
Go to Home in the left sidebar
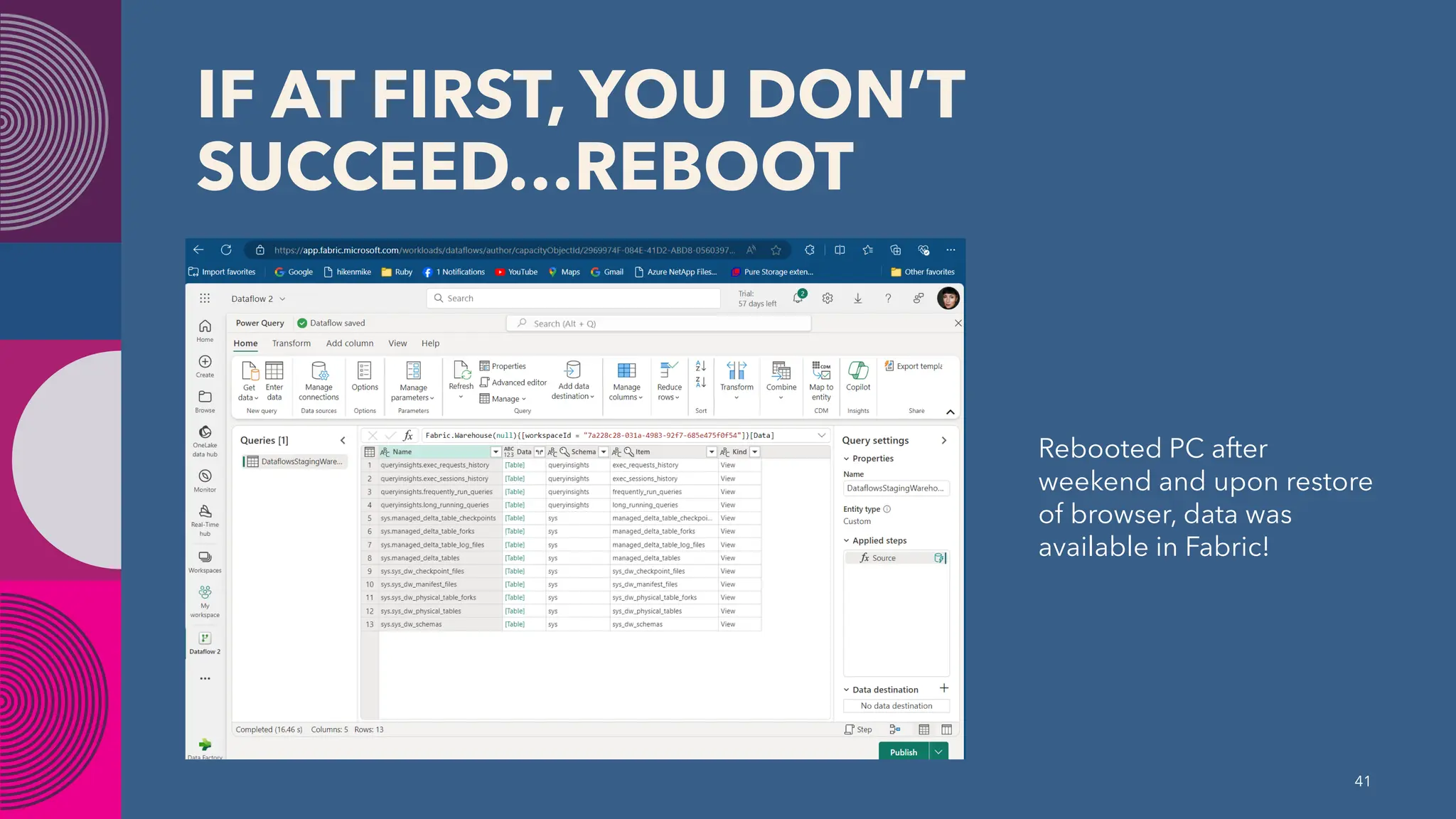point(205,331)
